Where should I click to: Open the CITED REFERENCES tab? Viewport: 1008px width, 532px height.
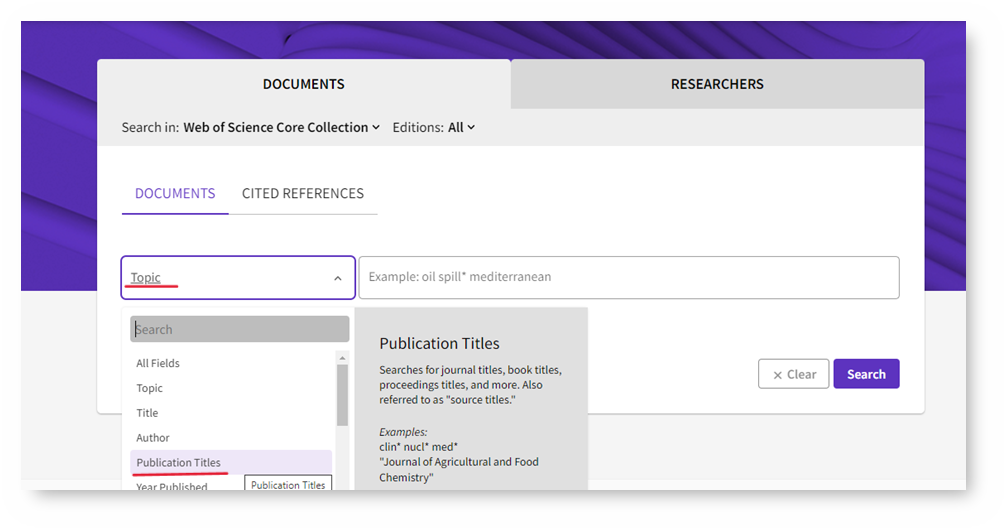point(303,193)
